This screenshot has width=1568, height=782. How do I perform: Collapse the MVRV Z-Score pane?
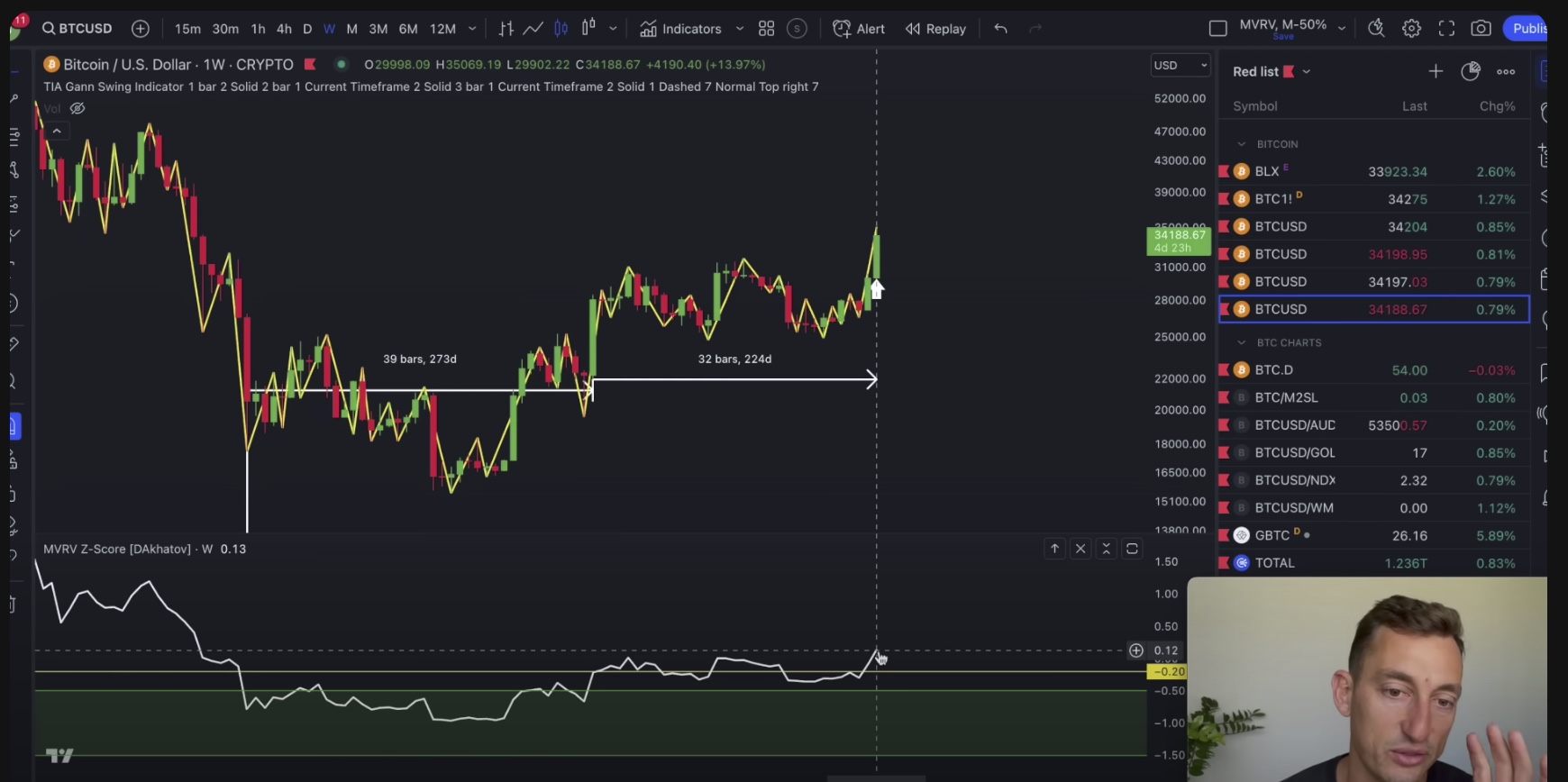1107,548
